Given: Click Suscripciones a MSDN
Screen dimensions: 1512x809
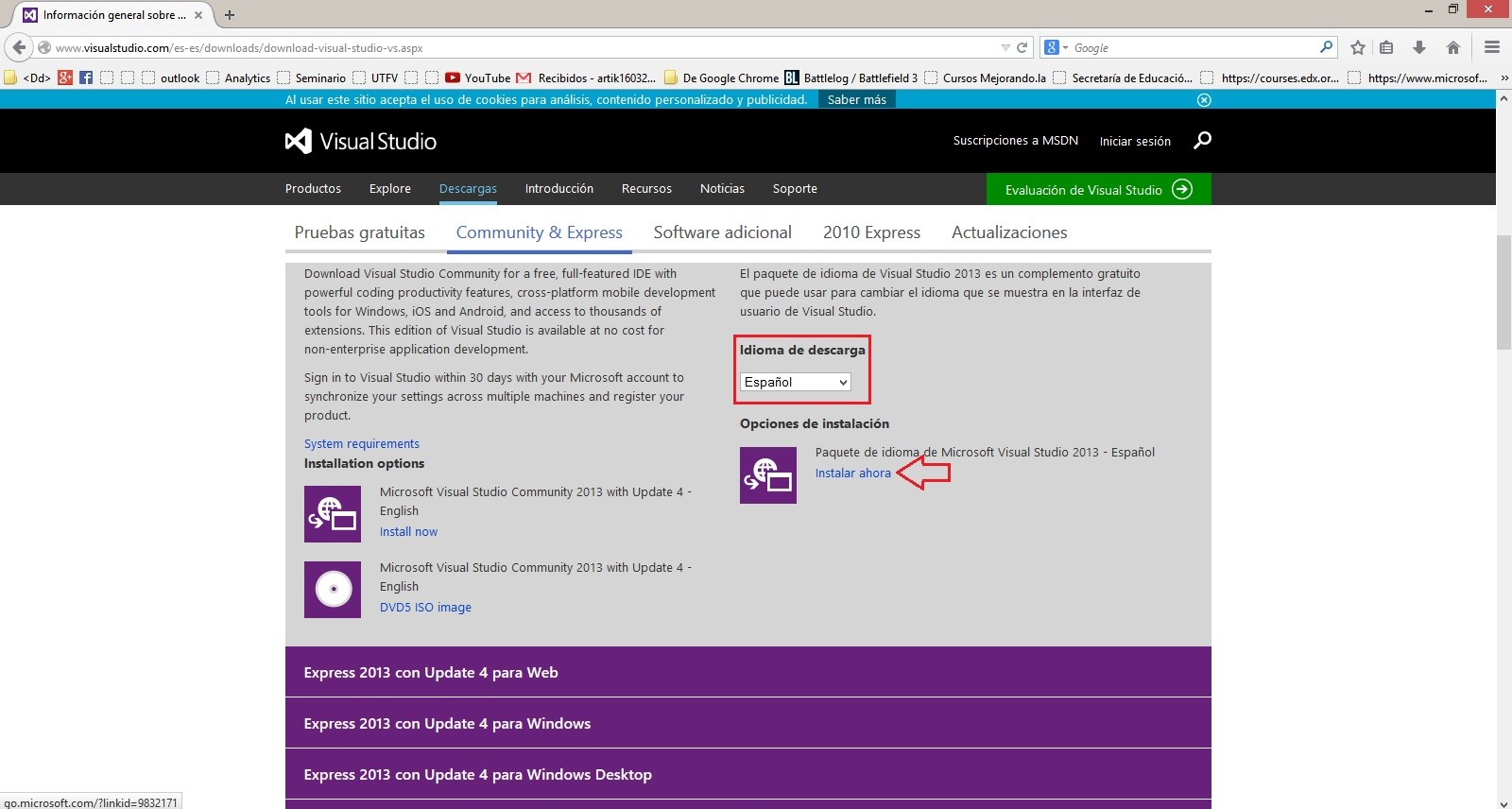Looking at the screenshot, I should (x=1016, y=141).
